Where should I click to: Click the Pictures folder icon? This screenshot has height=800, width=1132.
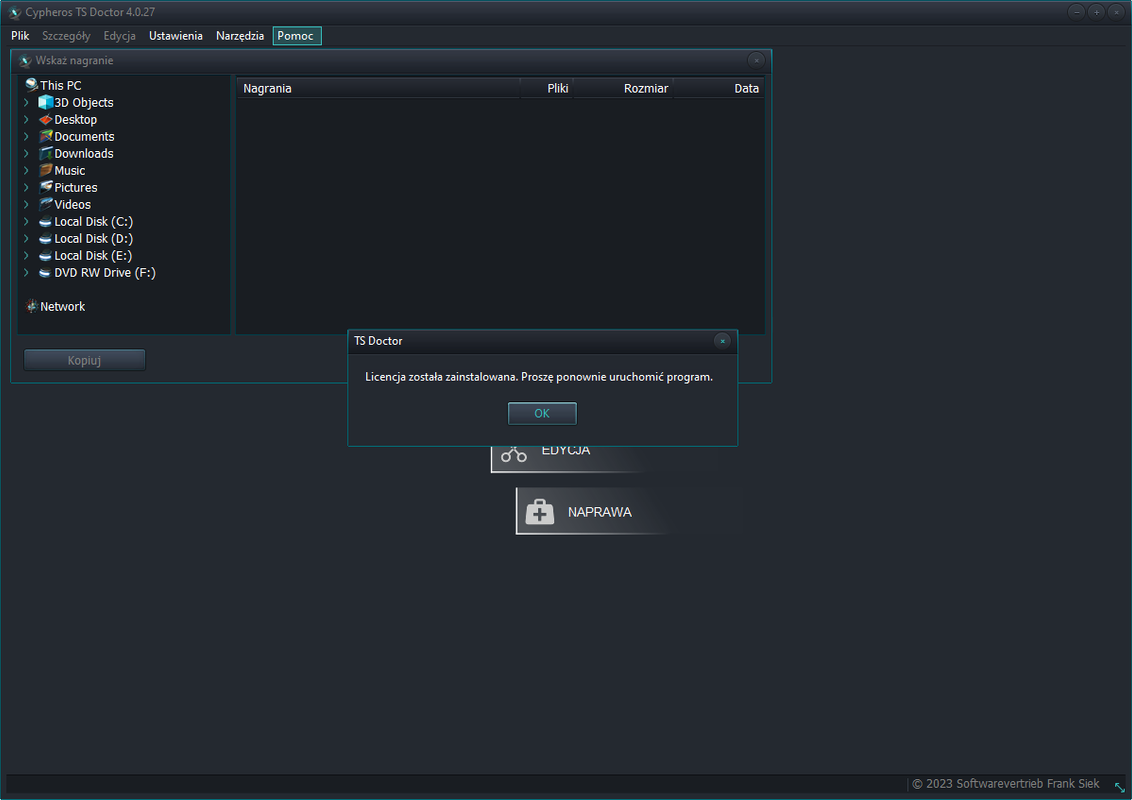(45, 187)
